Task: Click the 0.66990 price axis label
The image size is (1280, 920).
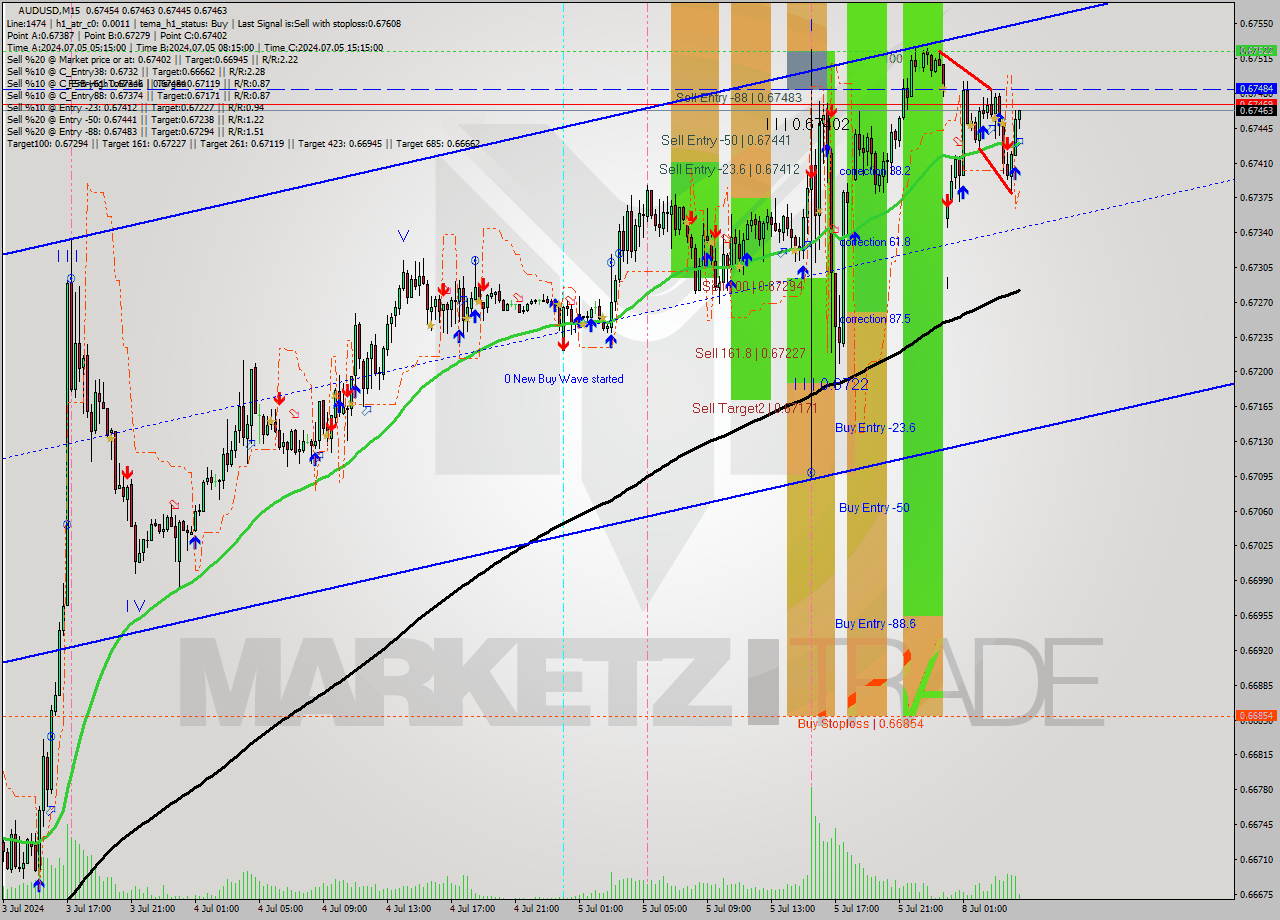Action: (x=1256, y=581)
